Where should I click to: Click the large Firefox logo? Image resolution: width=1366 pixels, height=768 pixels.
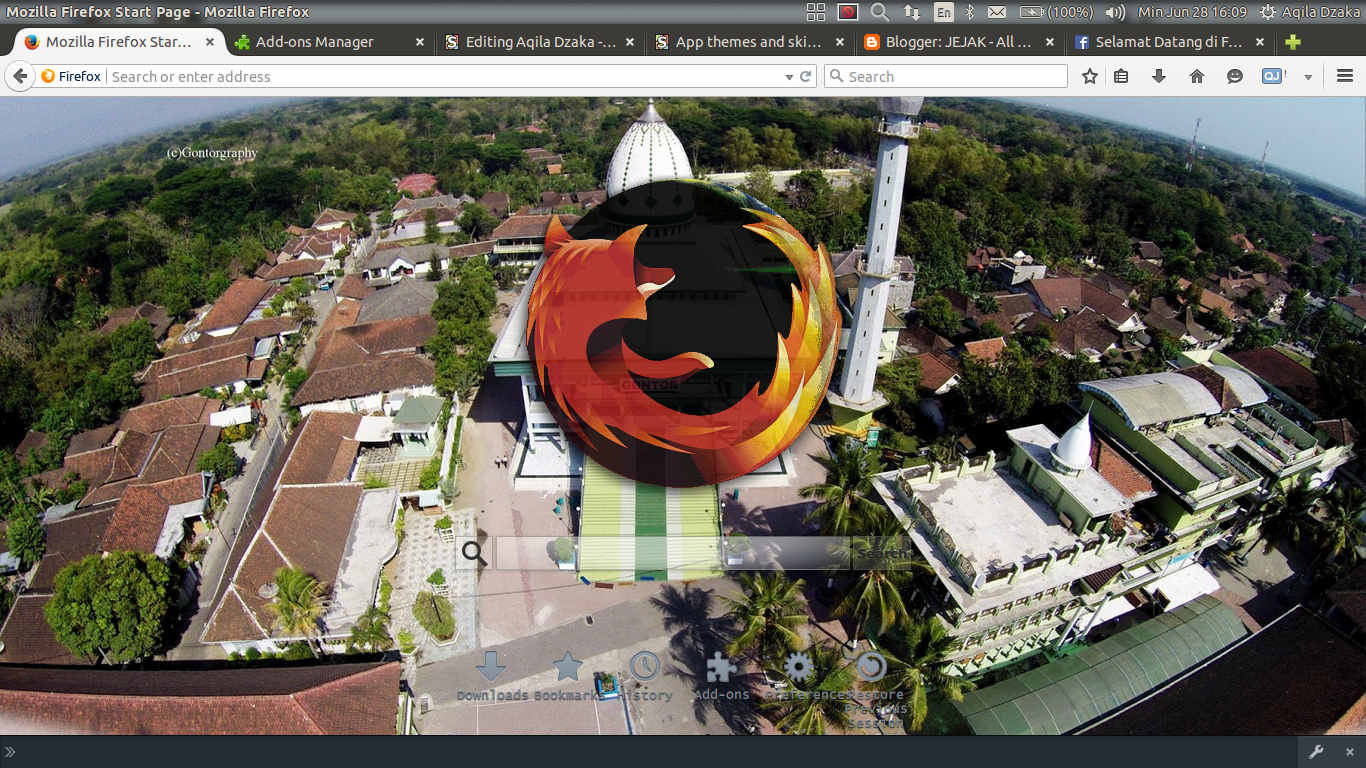683,335
